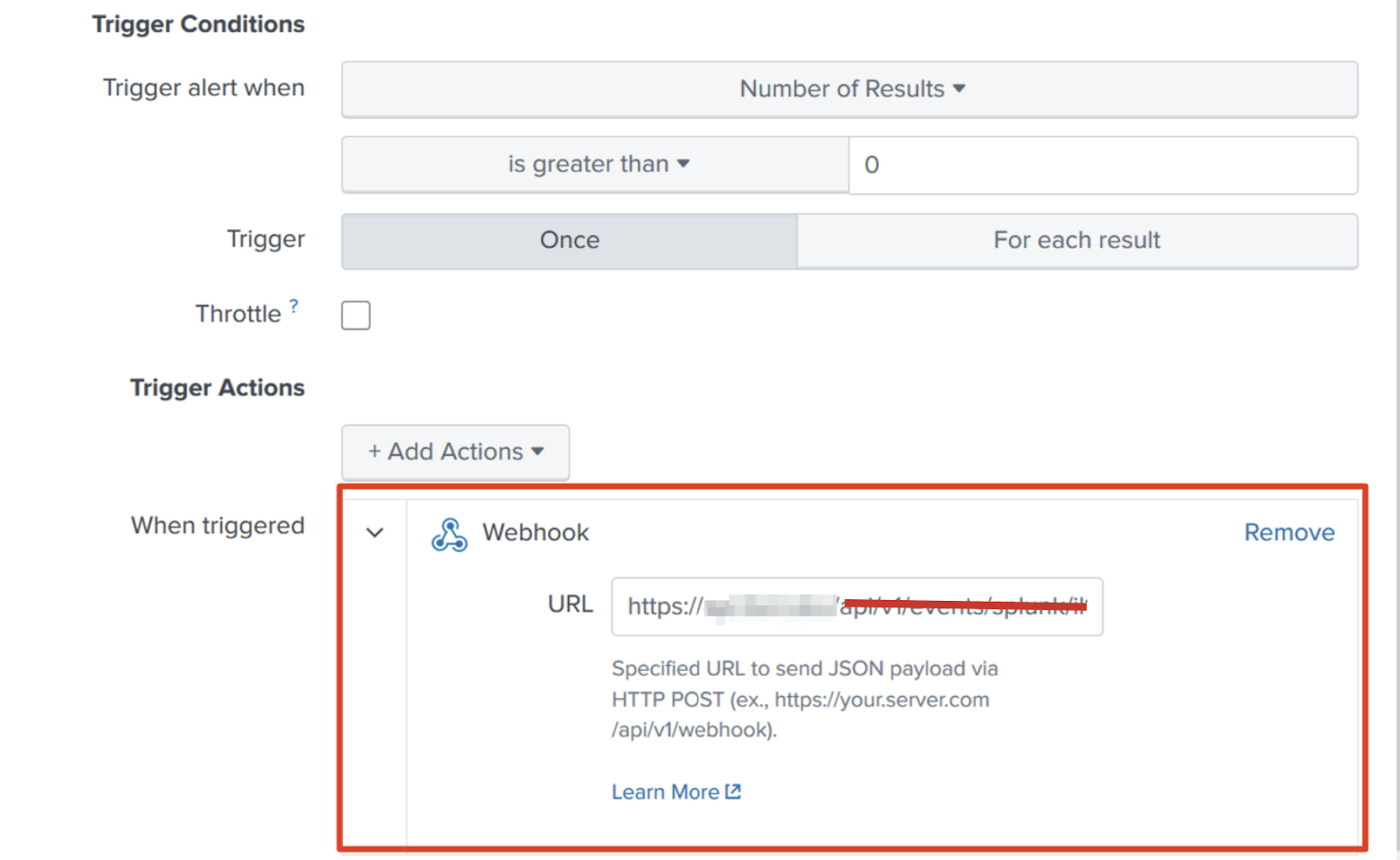Click the When triggered label

(x=218, y=526)
